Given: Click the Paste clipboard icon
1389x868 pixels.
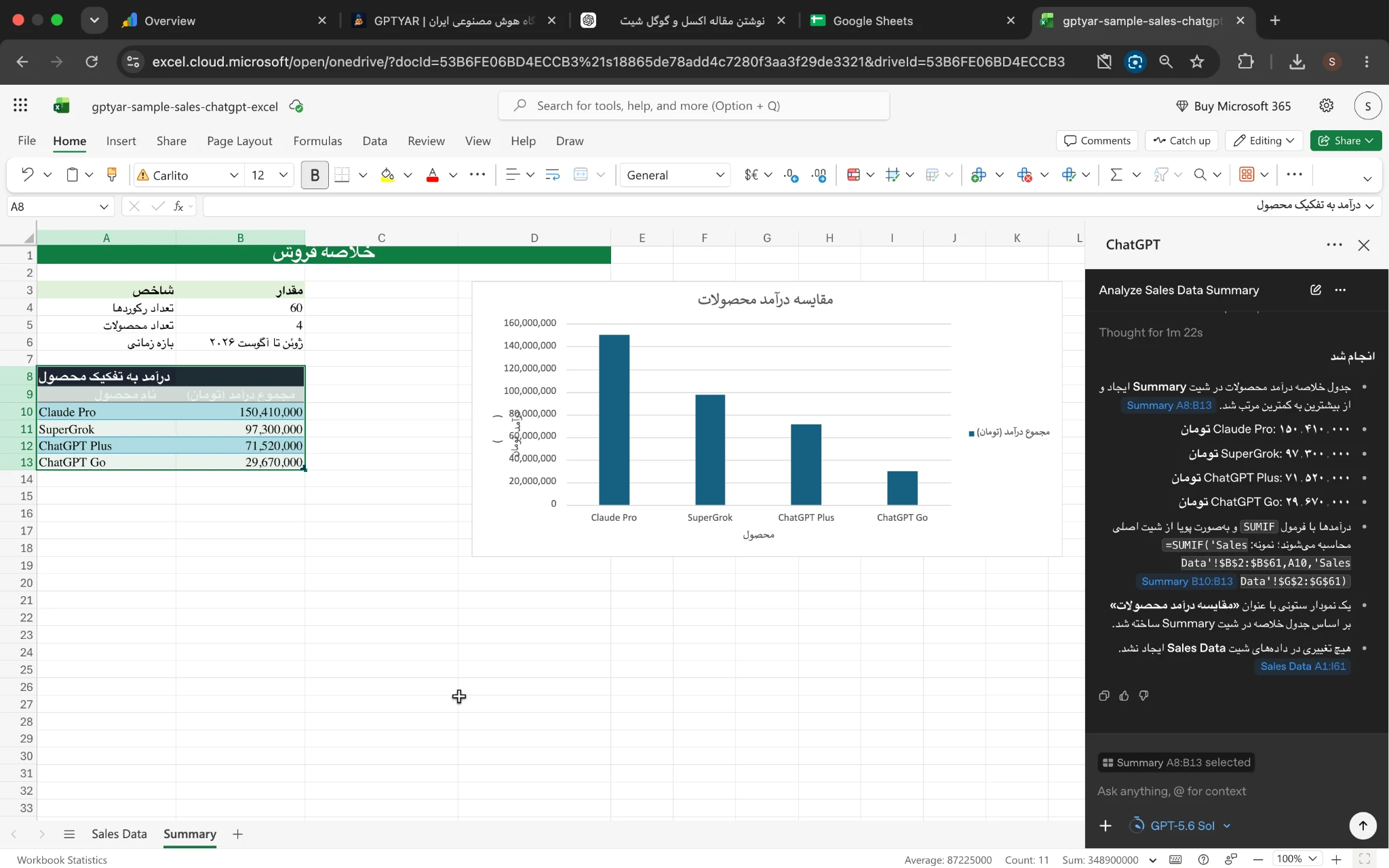Looking at the screenshot, I should click(x=72, y=175).
